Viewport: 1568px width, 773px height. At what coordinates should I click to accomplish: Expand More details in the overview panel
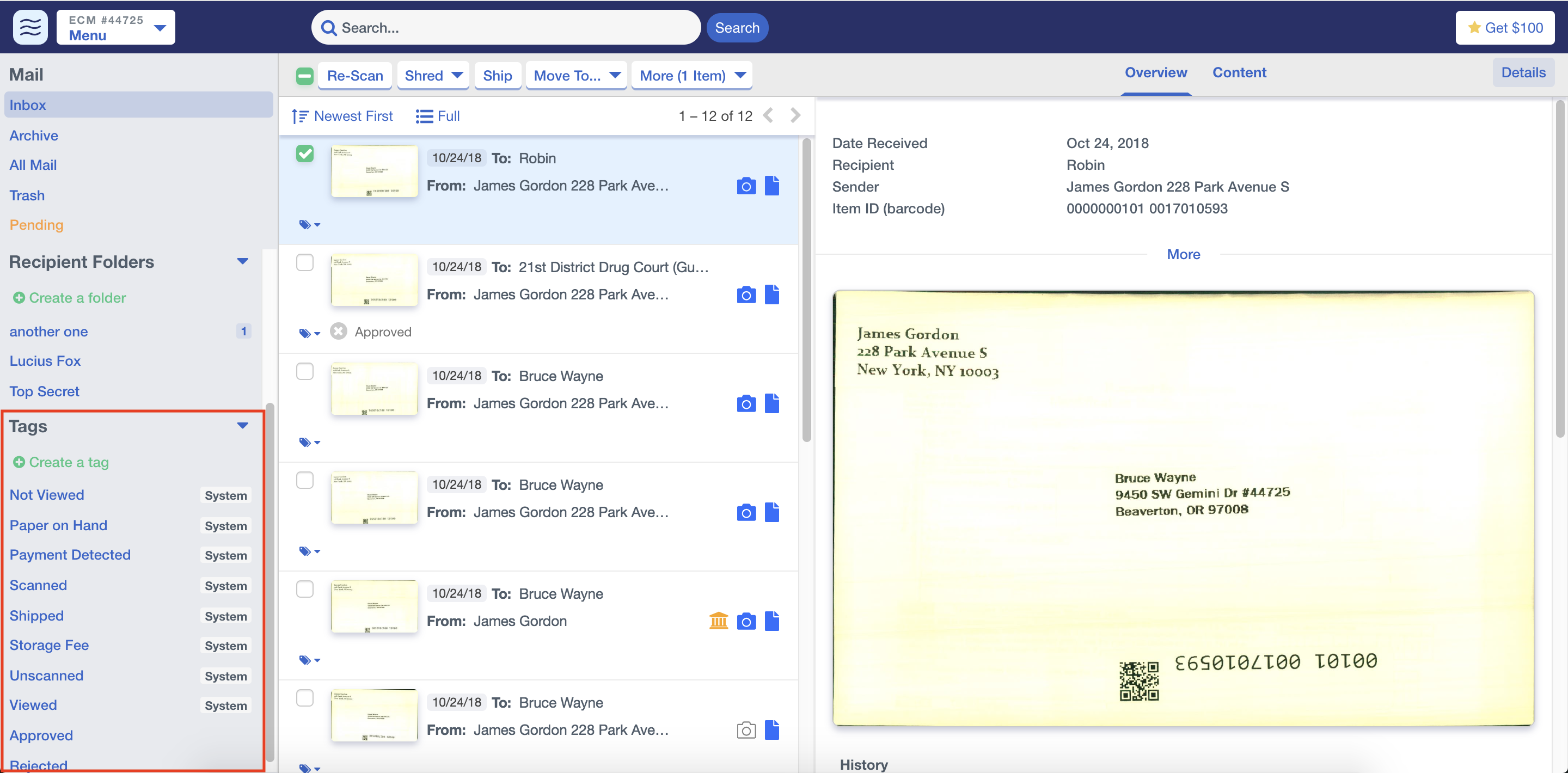1183,254
